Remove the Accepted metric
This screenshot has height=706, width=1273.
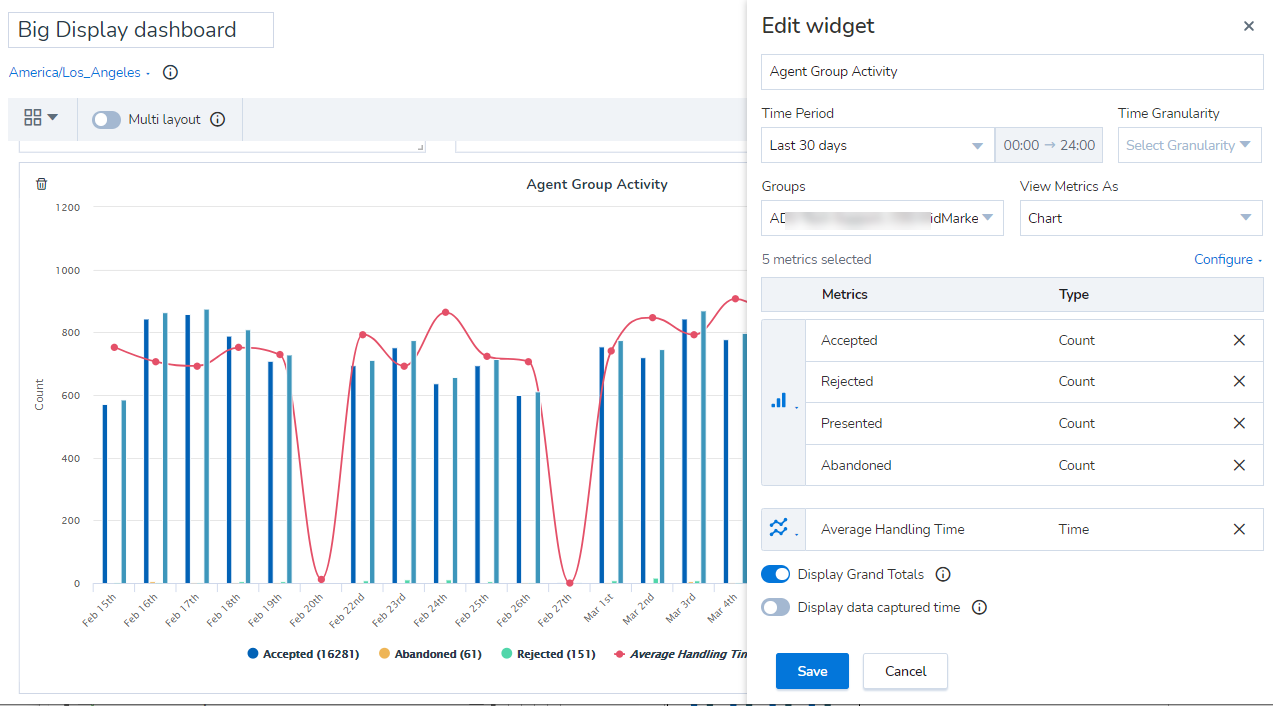[1239, 340]
